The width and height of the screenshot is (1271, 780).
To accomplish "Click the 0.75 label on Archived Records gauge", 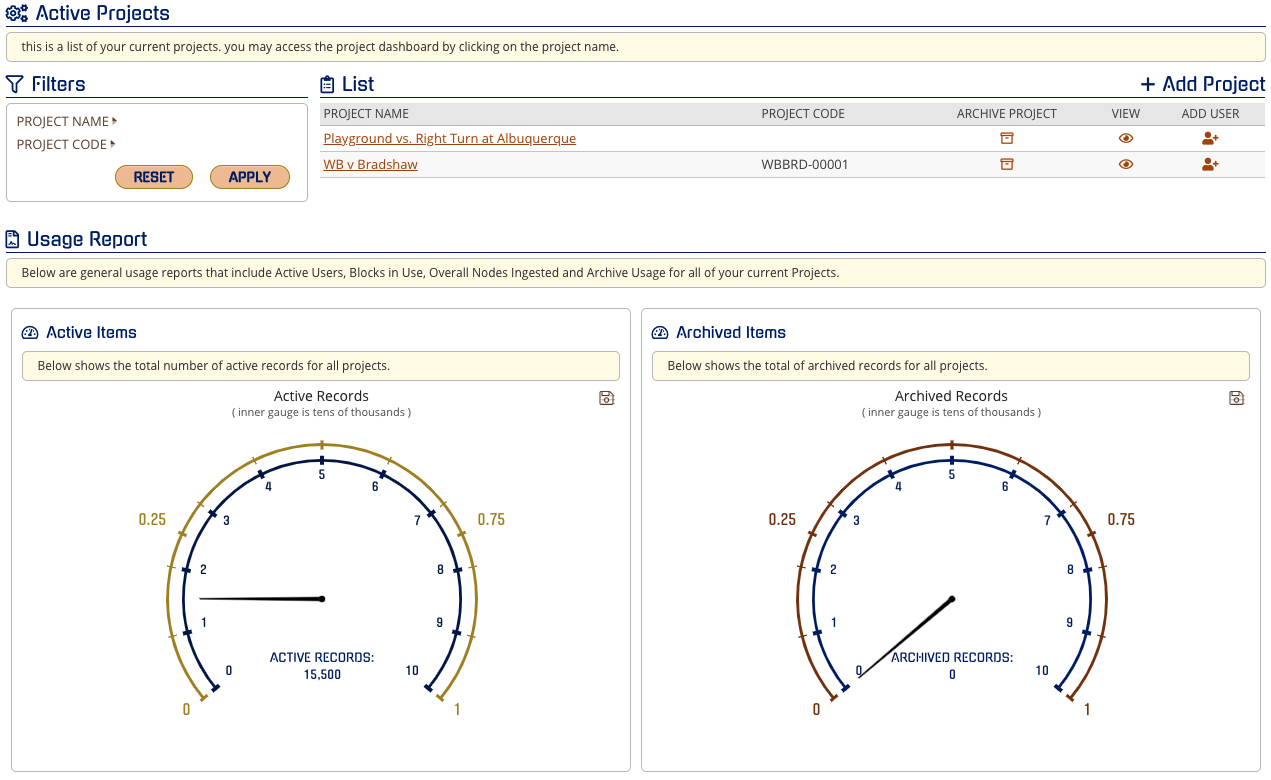I will coord(1121,520).
